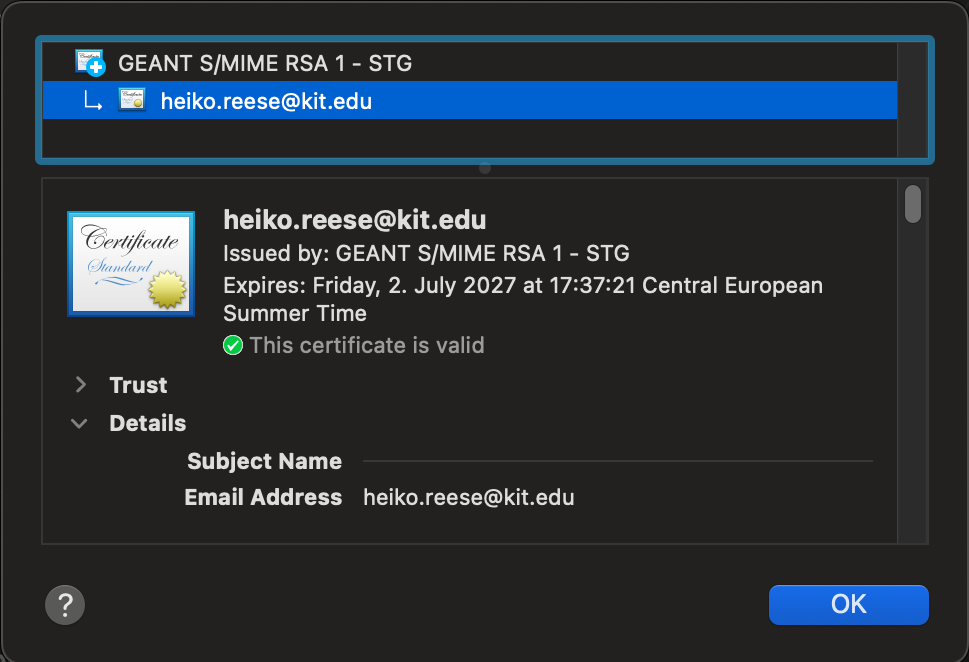This screenshot has height=662, width=969.
Task: Expand the Trust section
Action: [80, 384]
